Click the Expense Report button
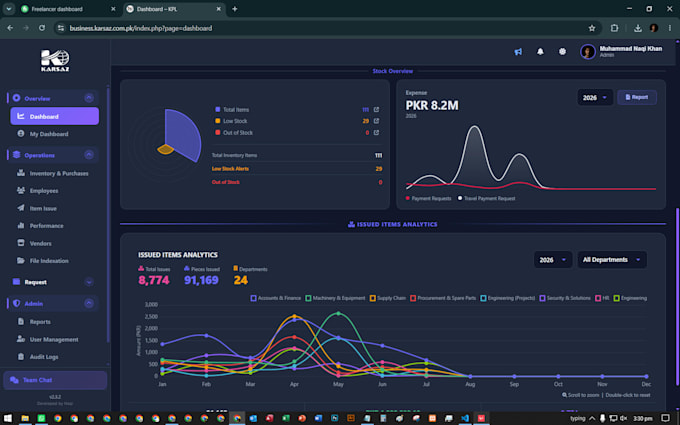 point(637,97)
